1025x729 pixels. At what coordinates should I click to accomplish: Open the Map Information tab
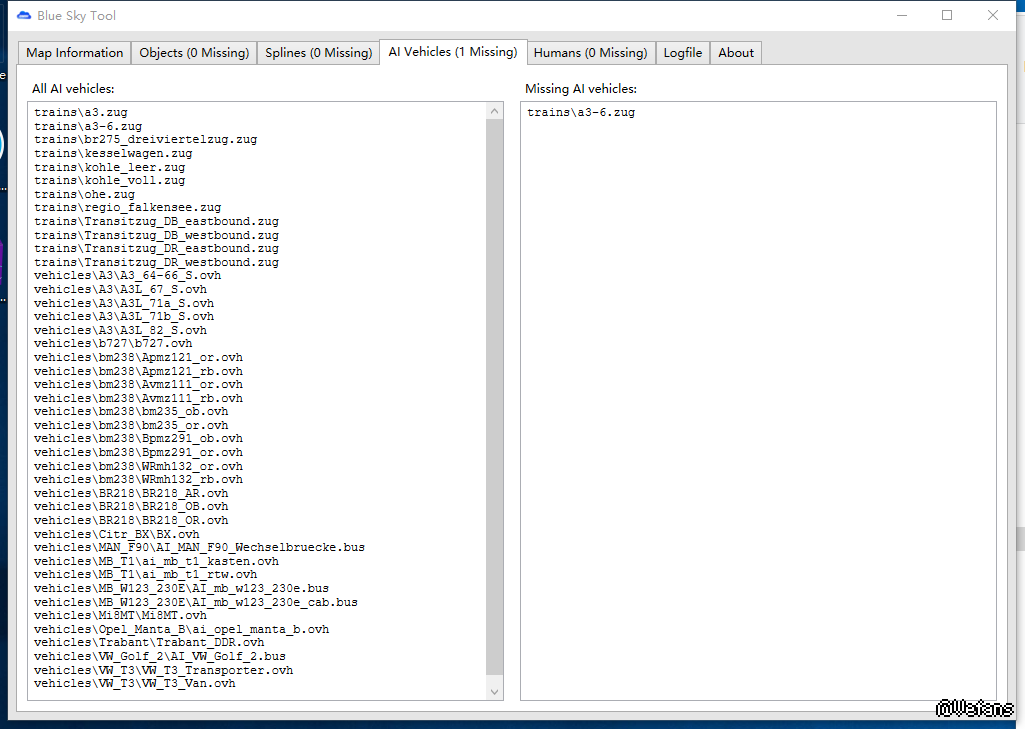[x=75, y=53]
